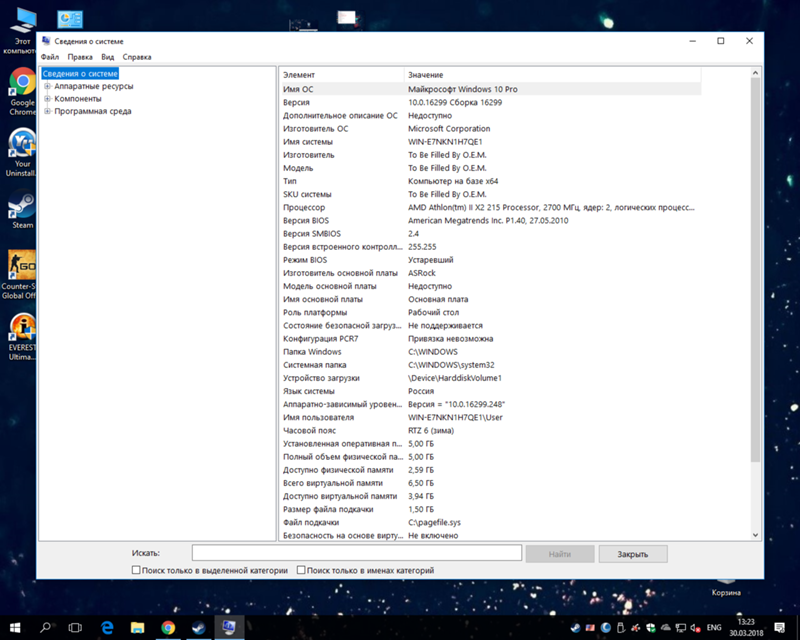Expand Программная среда tree node
The image size is (800, 640).
tap(47, 111)
